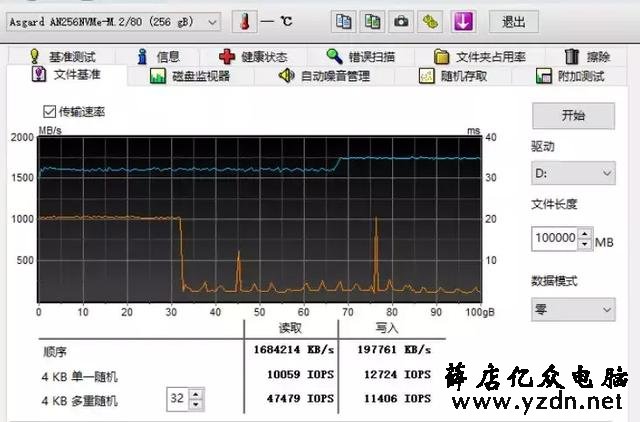Click the 文件长度 100000 input field
The height and width of the screenshot is (422, 640).
tap(554, 239)
